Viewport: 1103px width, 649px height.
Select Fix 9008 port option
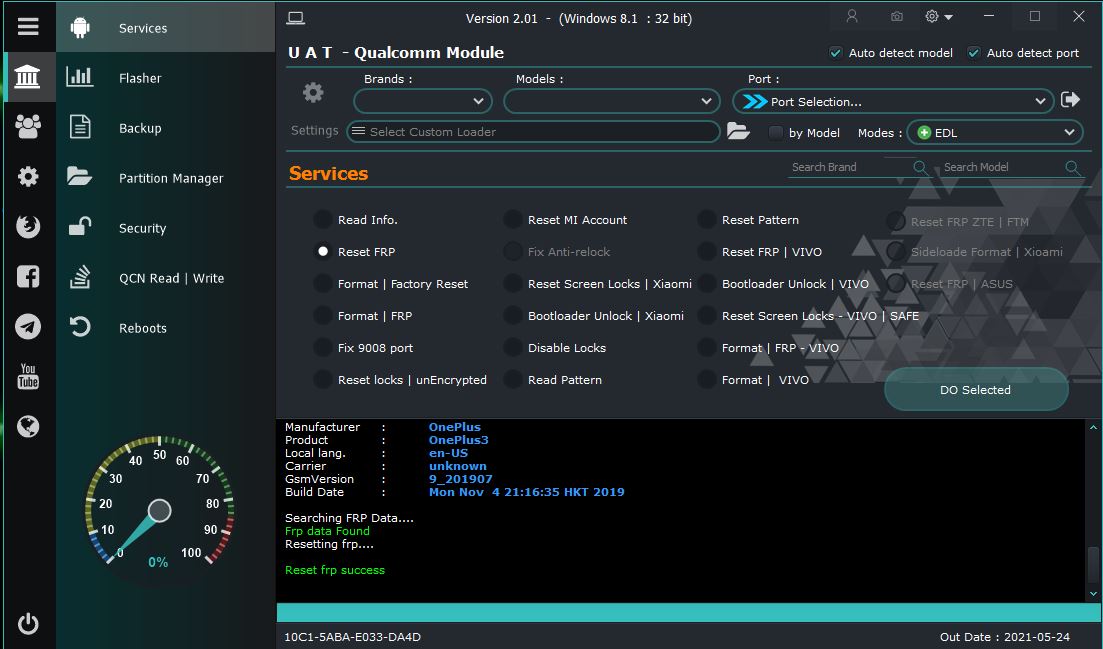pyautogui.click(x=322, y=347)
